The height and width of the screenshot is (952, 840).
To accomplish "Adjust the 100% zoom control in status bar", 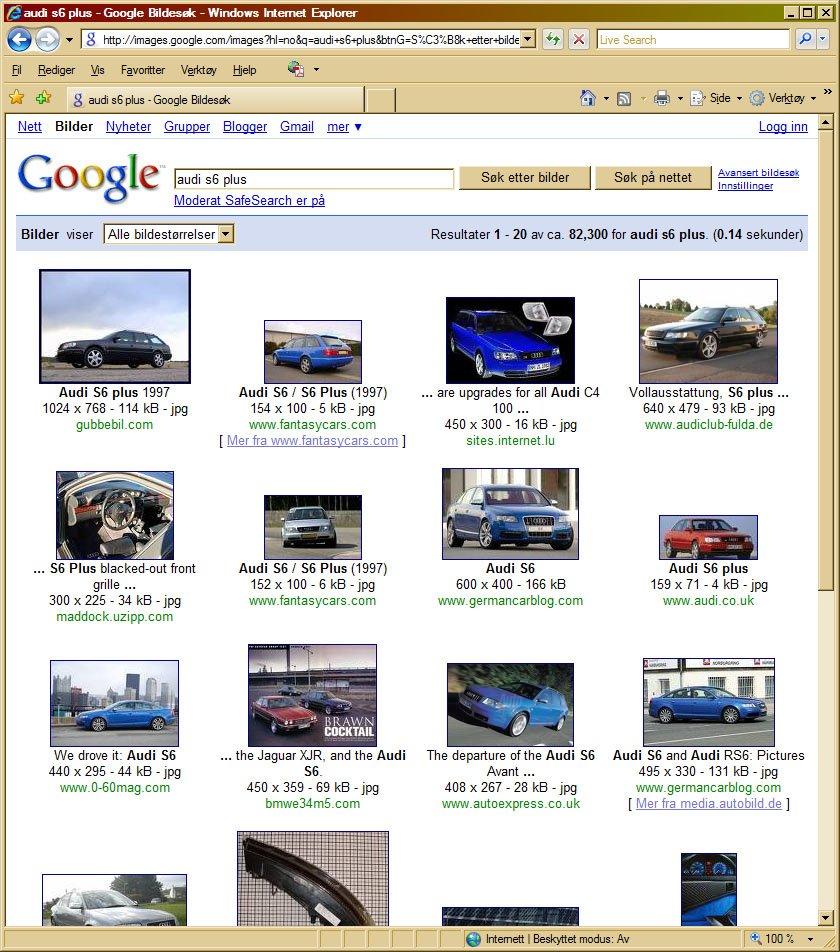I will point(775,938).
